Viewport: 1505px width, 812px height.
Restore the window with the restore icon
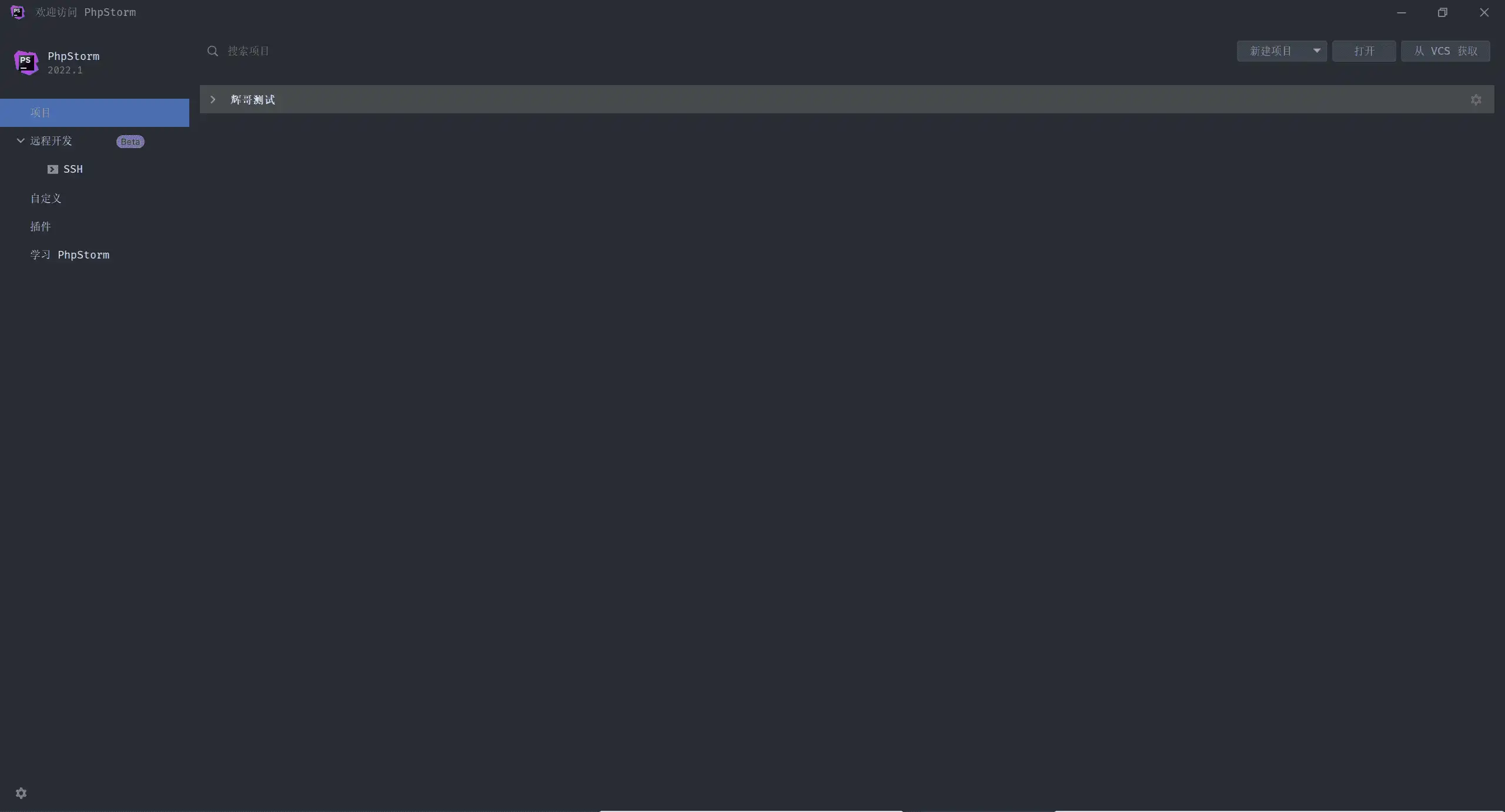(1443, 12)
